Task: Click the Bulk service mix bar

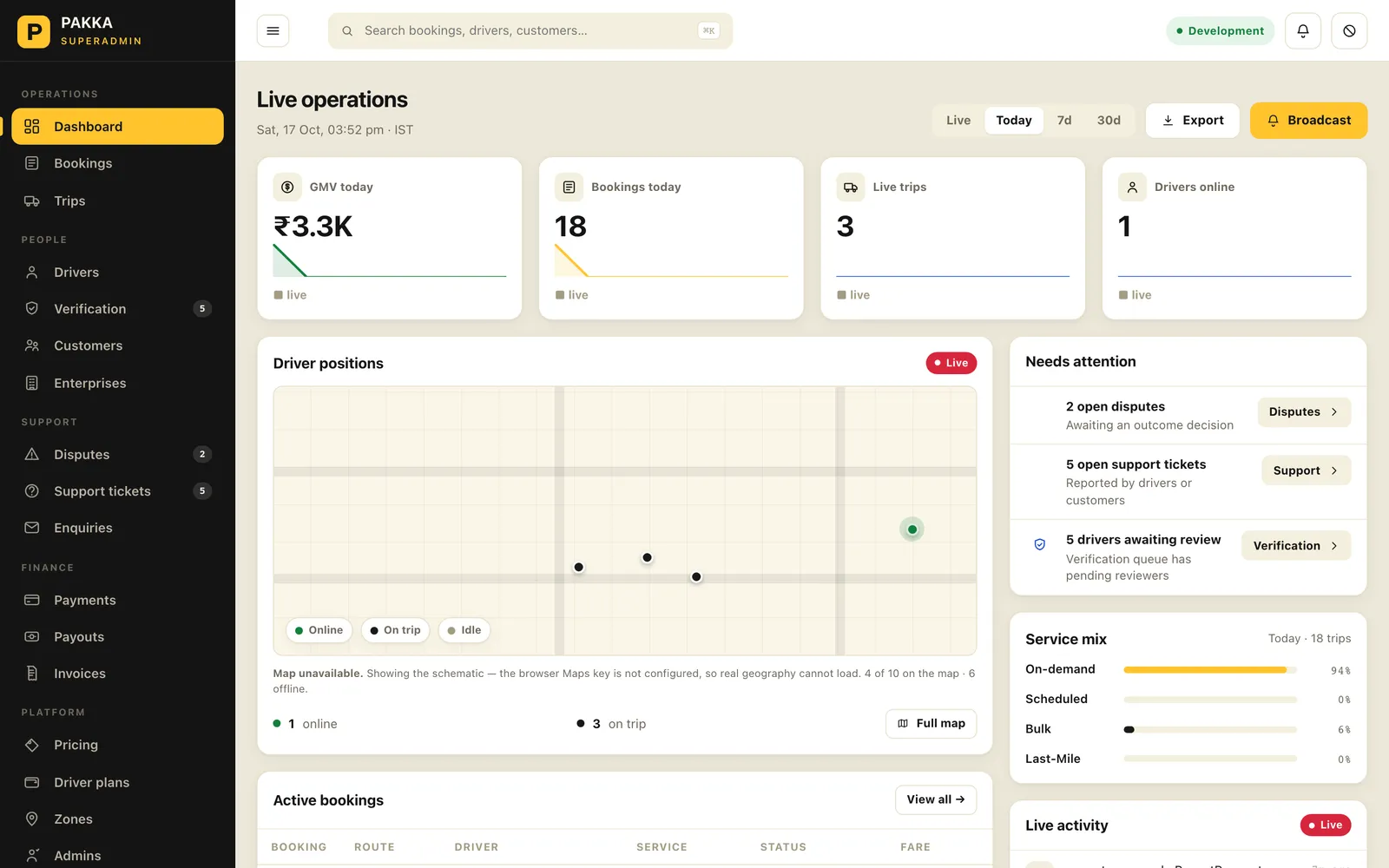Action: coord(1209,730)
